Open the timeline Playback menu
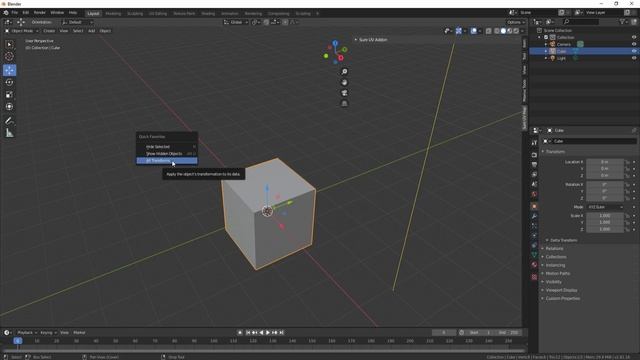The width and height of the screenshot is (640, 360). pyautogui.click(x=27, y=333)
